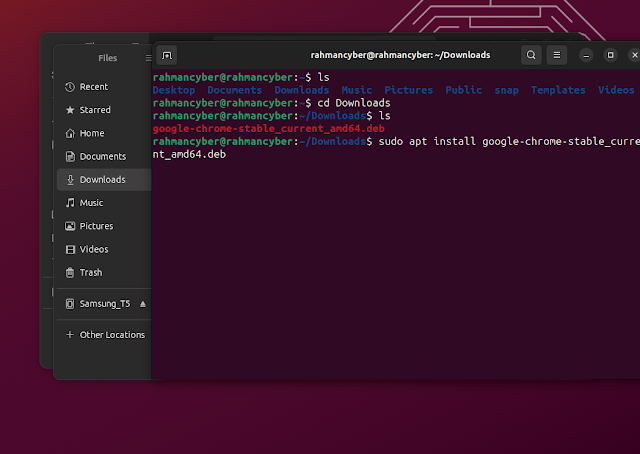Open Music in the Files sidebar
The width and height of the screenshot is (640, 454).
pyautogui.click(x=104, y=203)
